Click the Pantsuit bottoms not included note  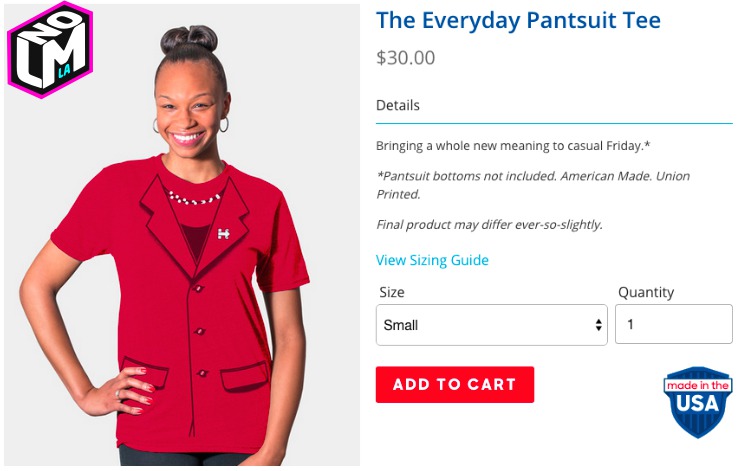533,185
